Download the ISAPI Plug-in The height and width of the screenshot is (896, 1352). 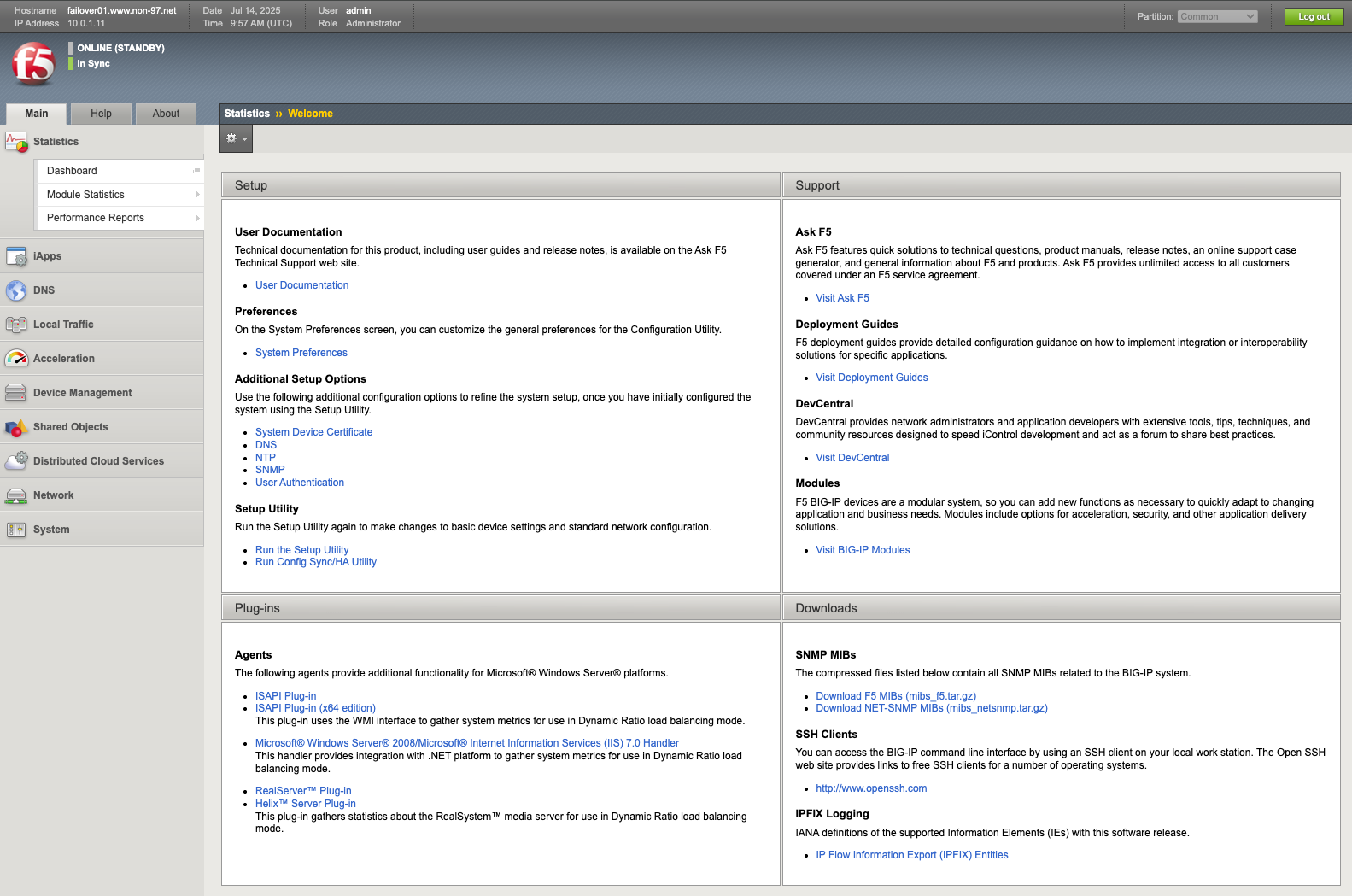coord(285,696)
